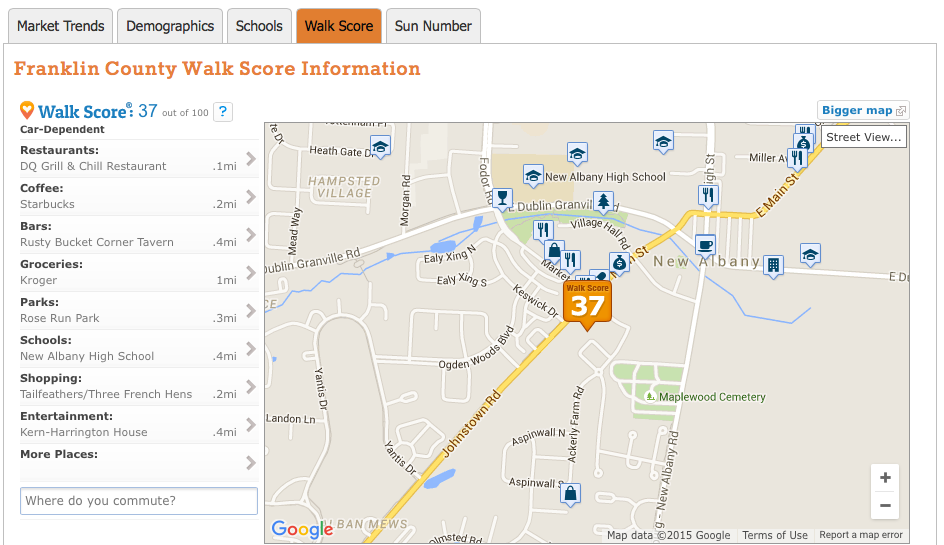
Task: Open the Sun Number tab
Action: tap(432, 26)
